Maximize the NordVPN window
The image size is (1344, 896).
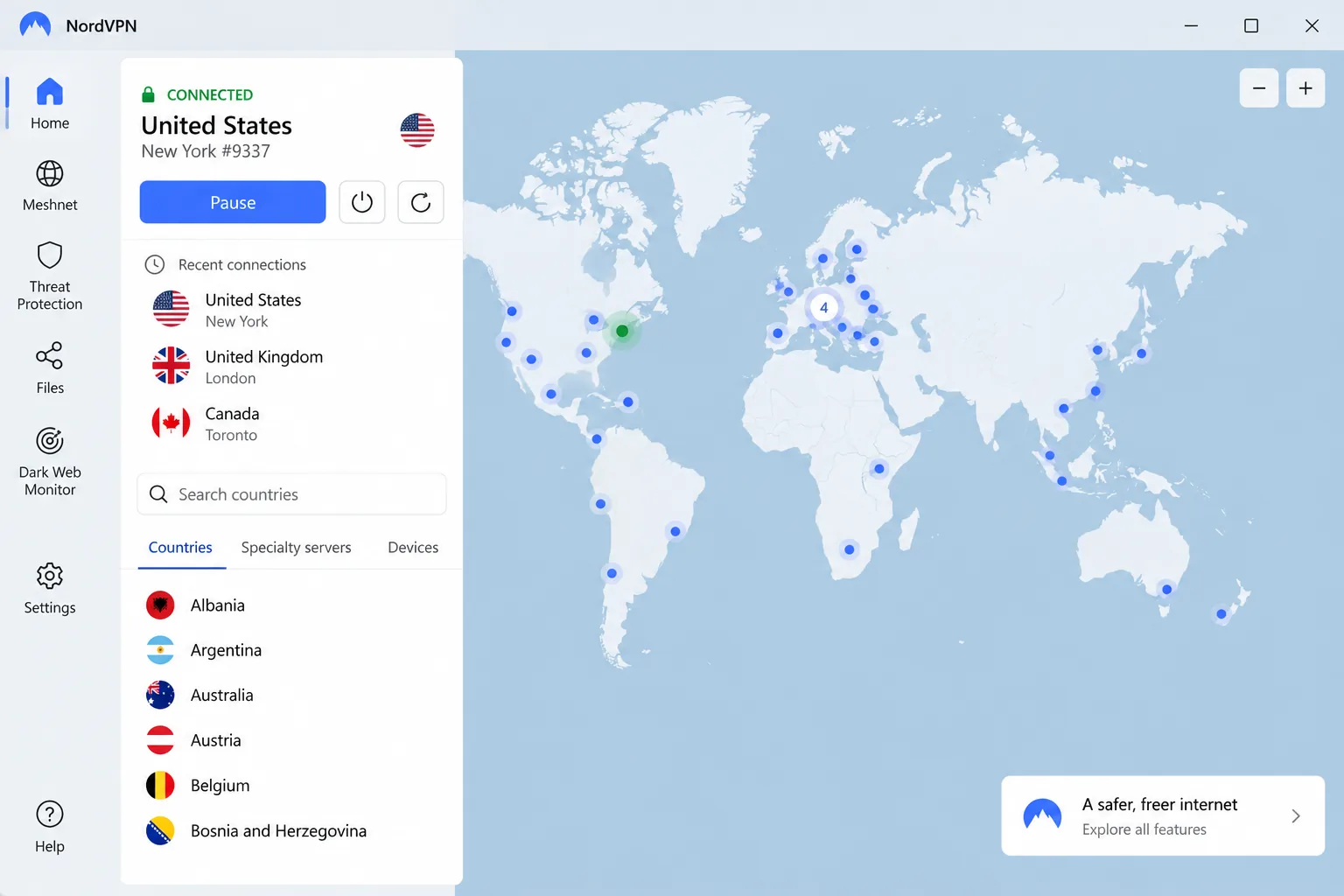[x=1251, y=25]
